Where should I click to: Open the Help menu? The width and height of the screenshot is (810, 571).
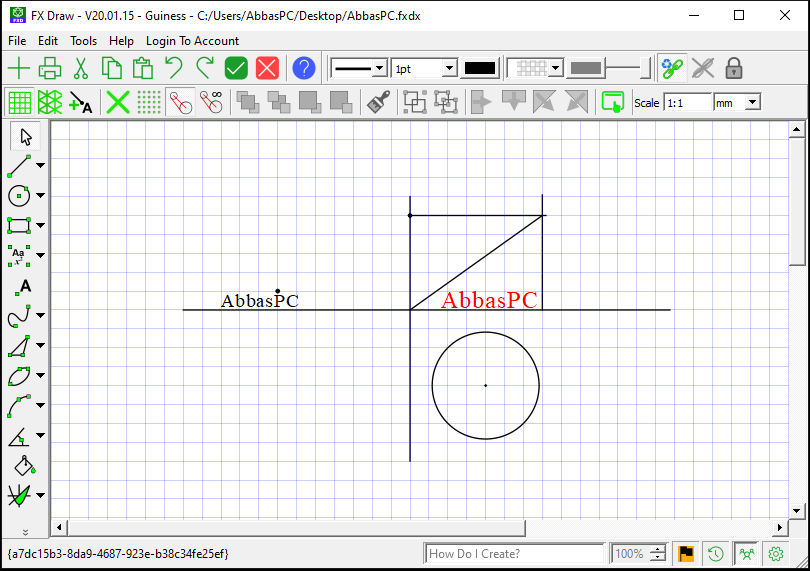point(121,41)
